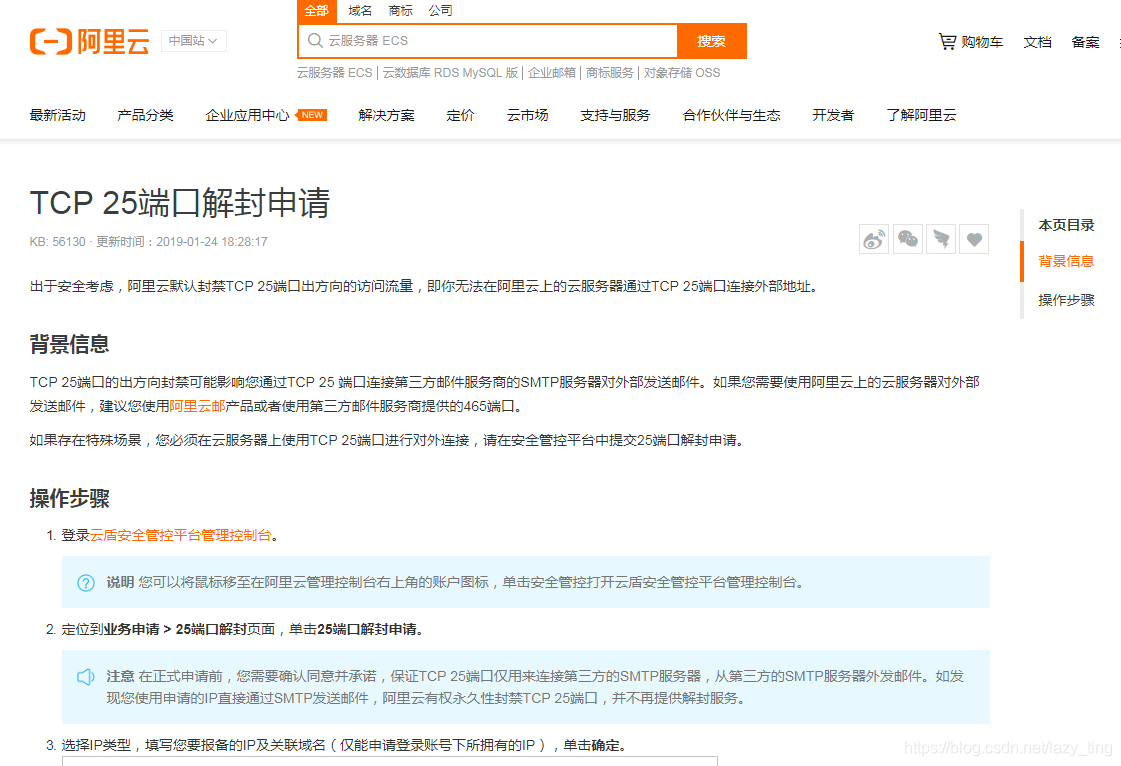Click the article title TCP 25端口解封申请
The image size is (1121, 766).
tap(179, 202)
